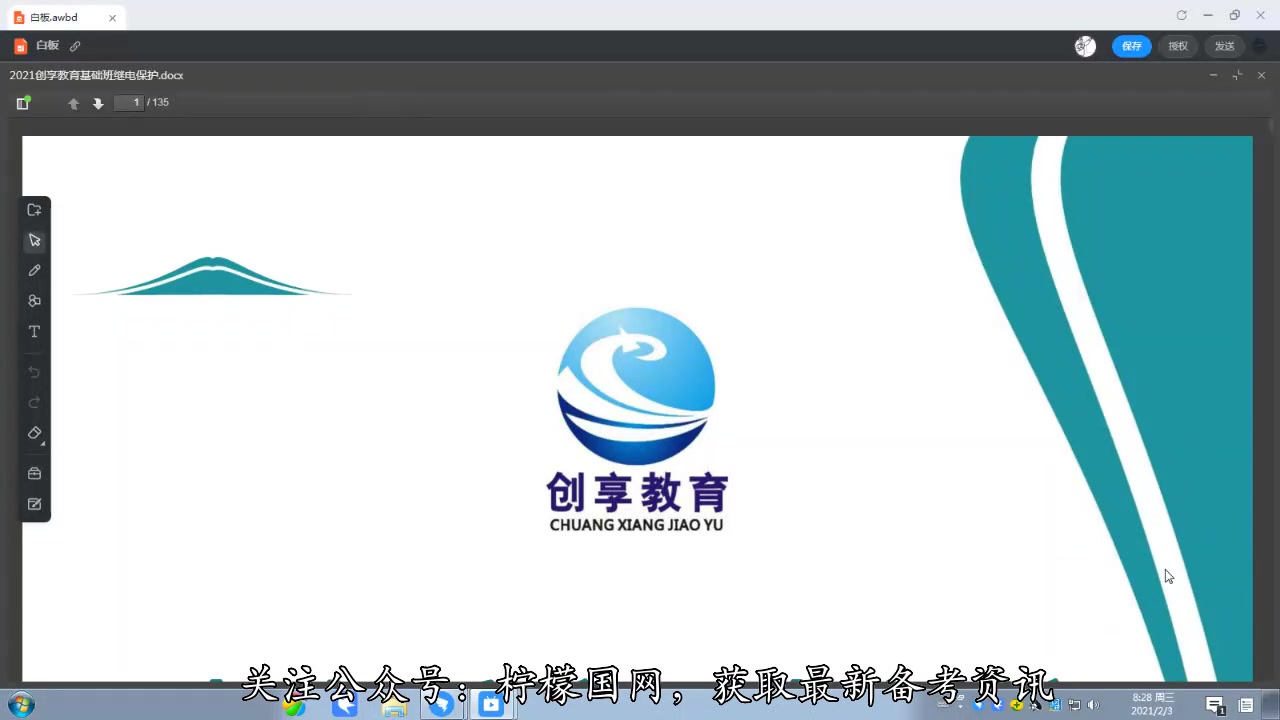1280x720 pixels.
Task: Go to previous page arrow
Action: (x=73, y=103)
